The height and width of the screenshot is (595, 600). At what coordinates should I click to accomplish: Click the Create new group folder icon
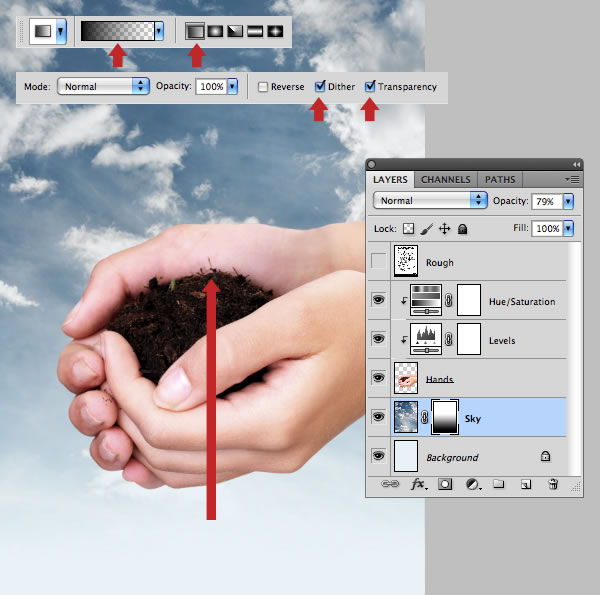pyautogui.click(x=499, y=484)
